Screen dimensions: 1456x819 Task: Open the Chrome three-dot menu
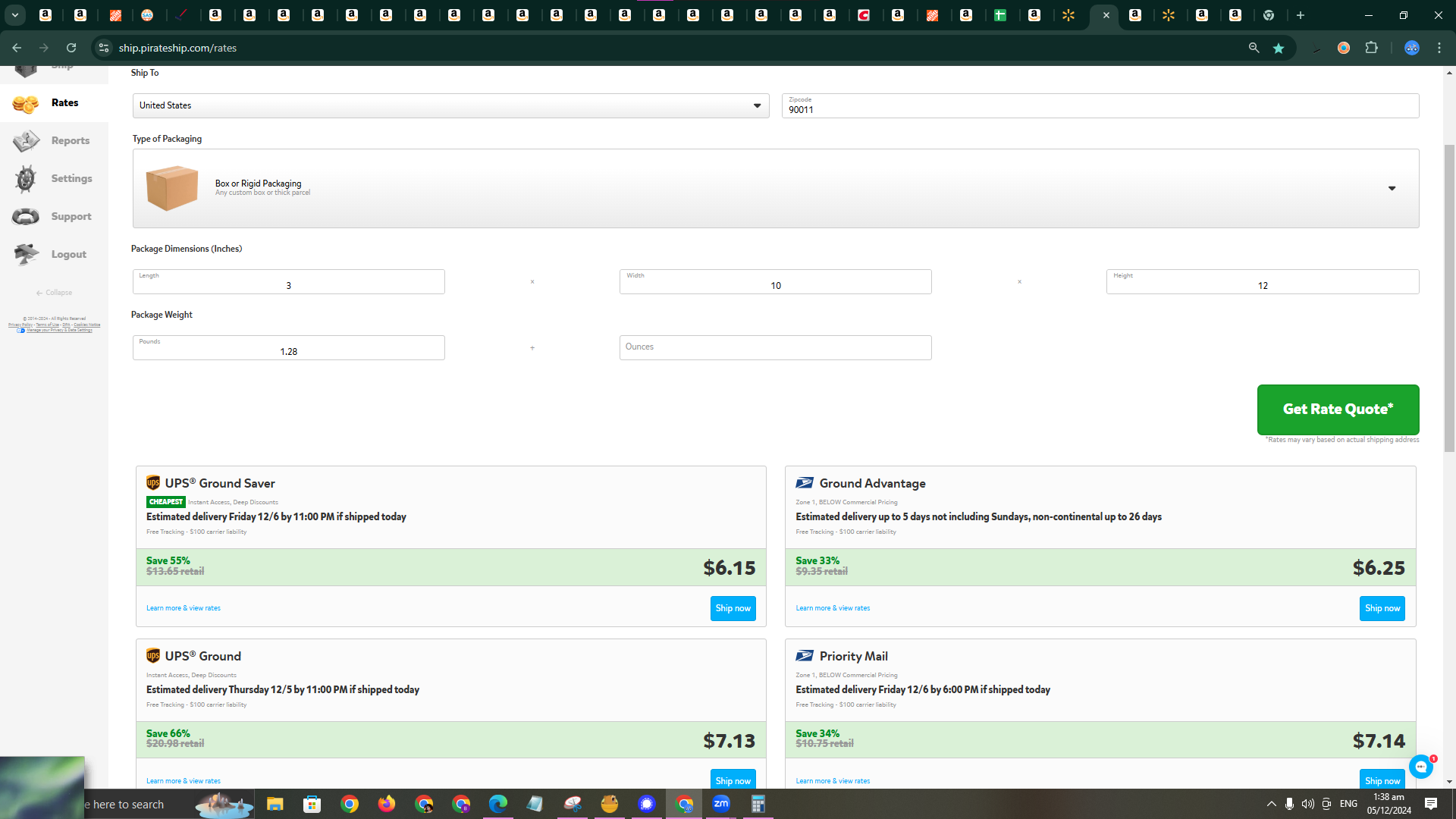click(x=1439, y=48)
